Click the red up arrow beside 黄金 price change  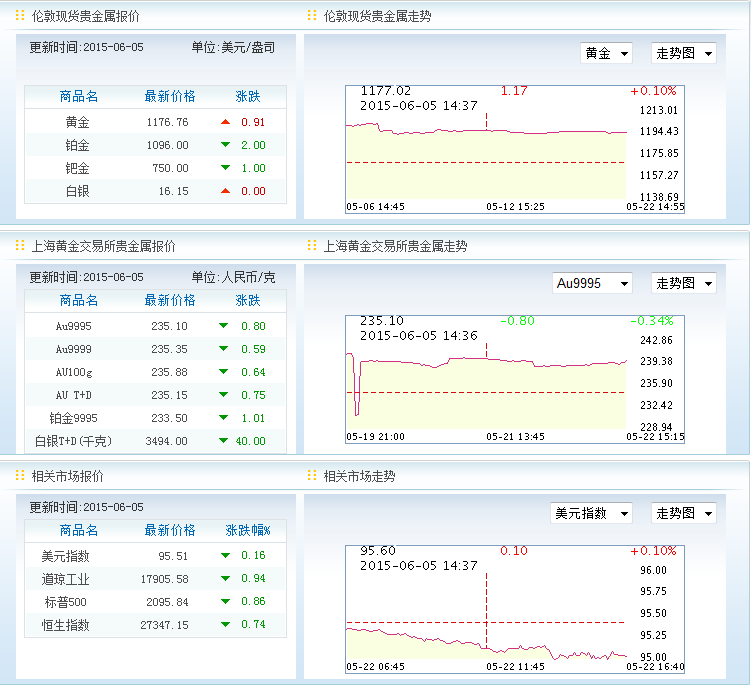pyautogui.click(x=225, y=122)
